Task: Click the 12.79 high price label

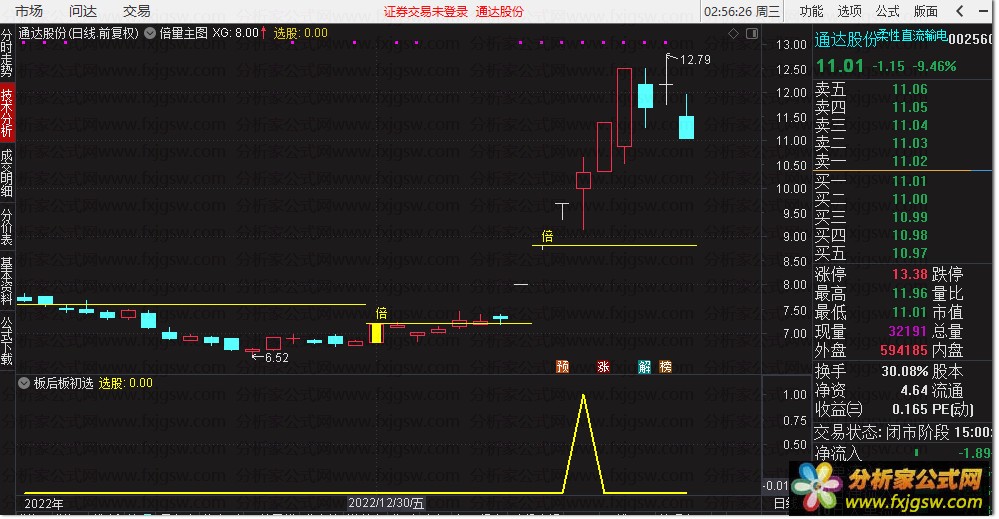Action: click(x=695, y=60)
